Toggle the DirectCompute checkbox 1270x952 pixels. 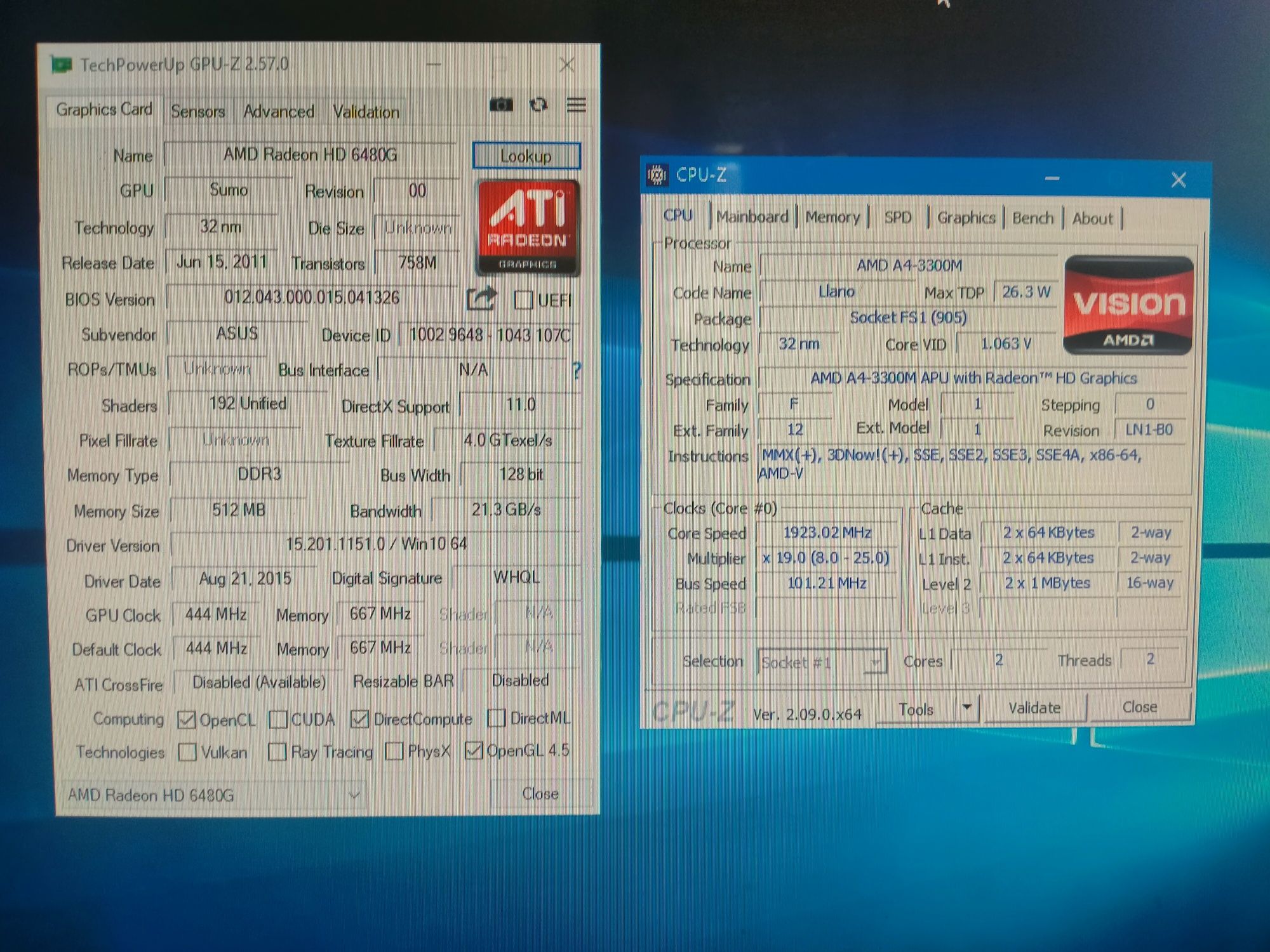pos(359,718)
